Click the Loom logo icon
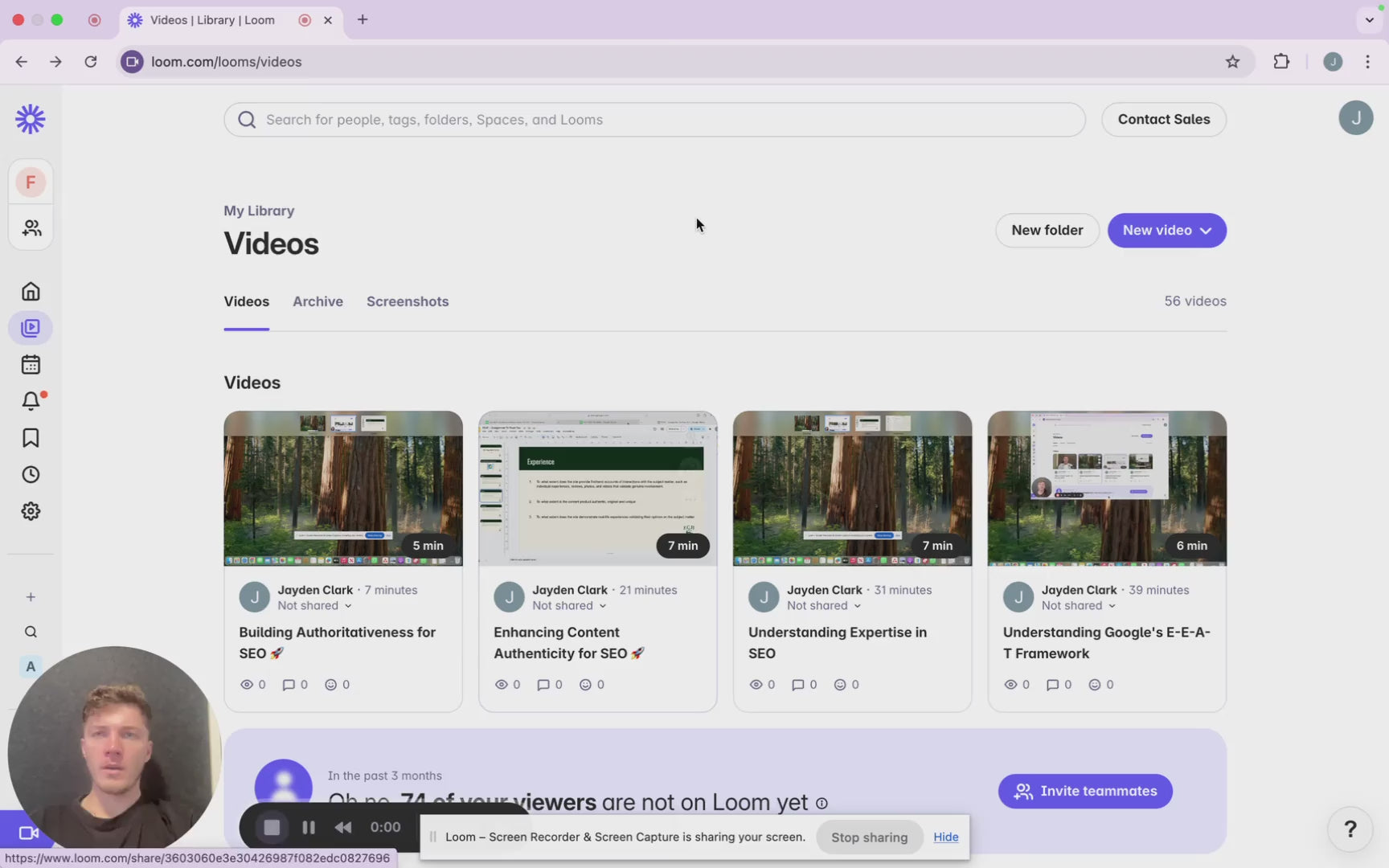Viewport: 1389px width, 868px height. click(31, 119)
